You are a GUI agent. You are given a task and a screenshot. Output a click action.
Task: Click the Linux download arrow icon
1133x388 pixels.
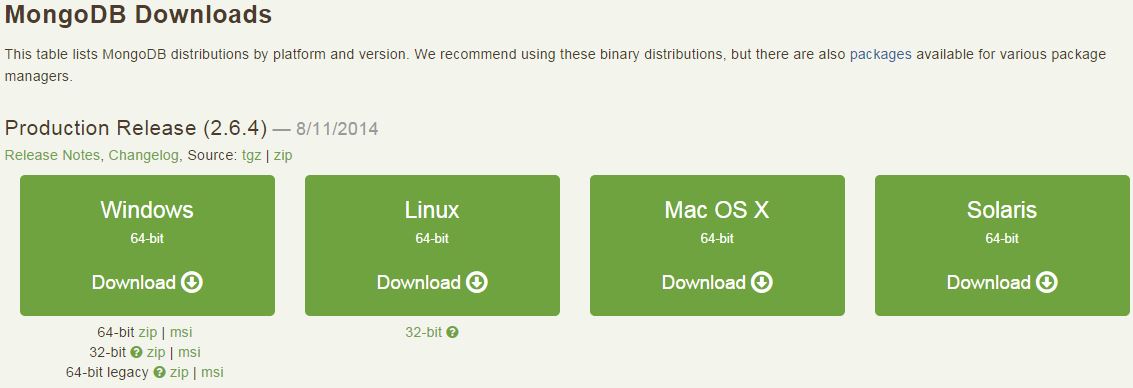pos(477,282)
